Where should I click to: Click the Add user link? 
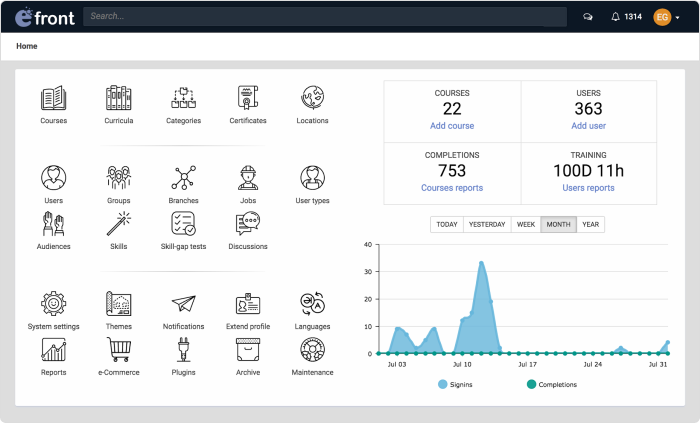(x=588, y=126)
